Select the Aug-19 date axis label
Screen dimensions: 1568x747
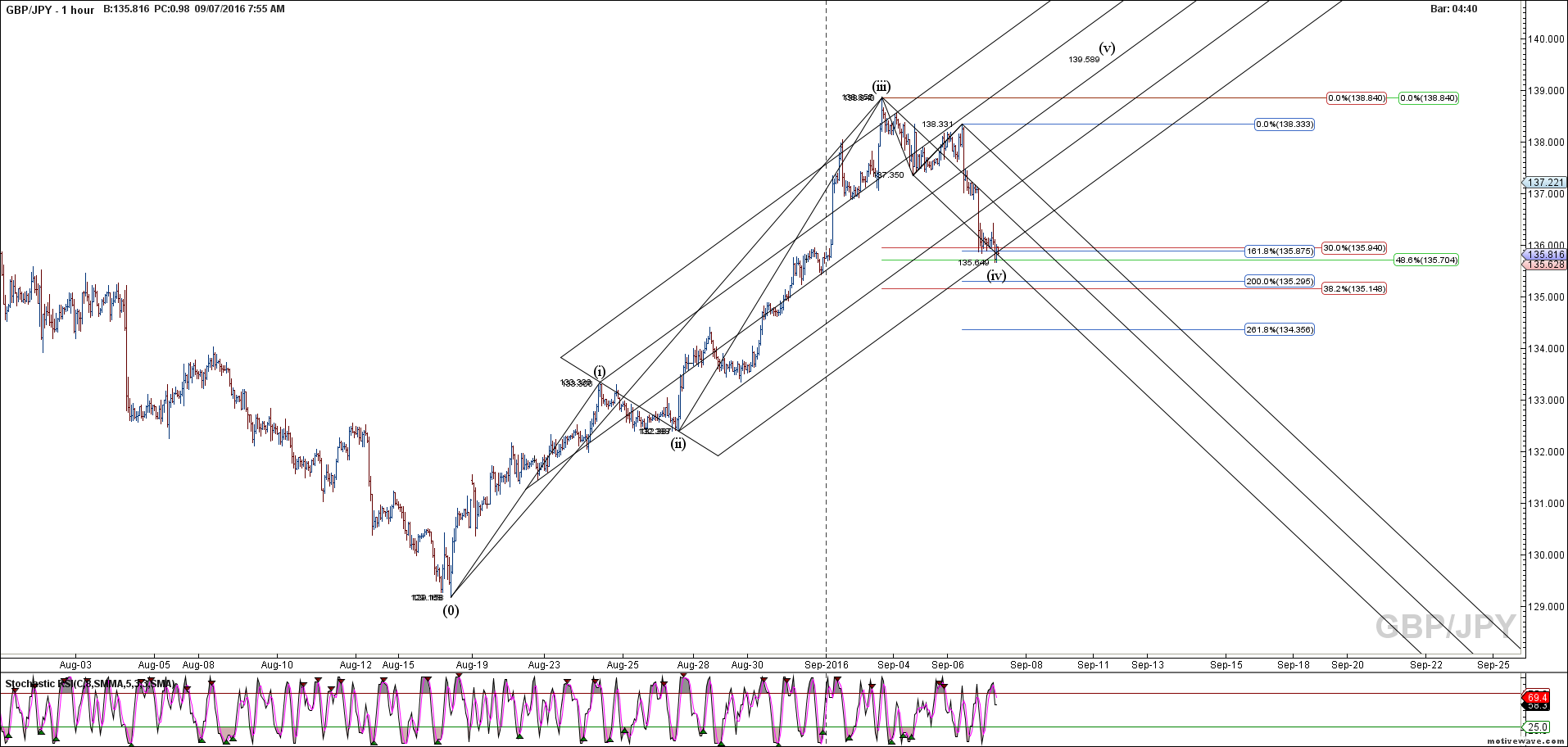coord(472,665)
